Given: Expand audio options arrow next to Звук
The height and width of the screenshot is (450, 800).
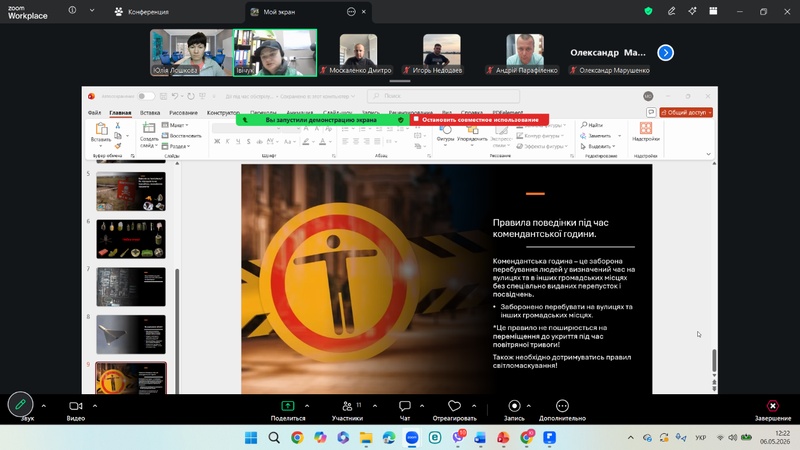Looking at the screenshot, I should click(43, 406).
